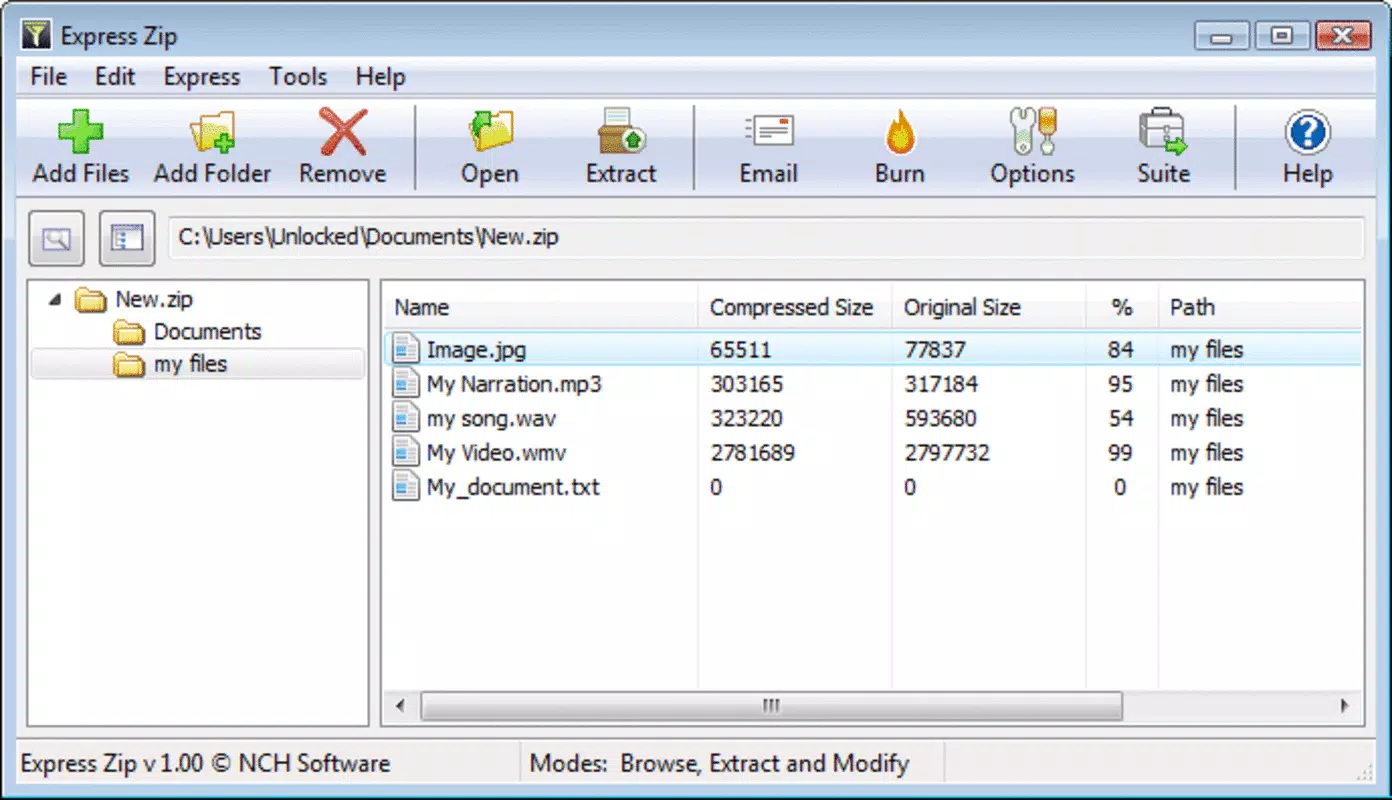
Task: Sort by Original Size column header
Action: tap(988, 307)
